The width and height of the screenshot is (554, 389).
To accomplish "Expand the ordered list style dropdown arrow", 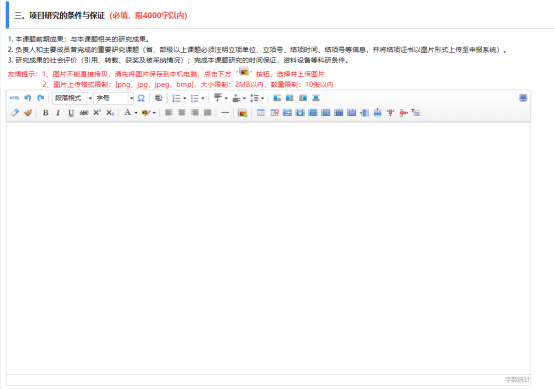I will pos(184,98).
